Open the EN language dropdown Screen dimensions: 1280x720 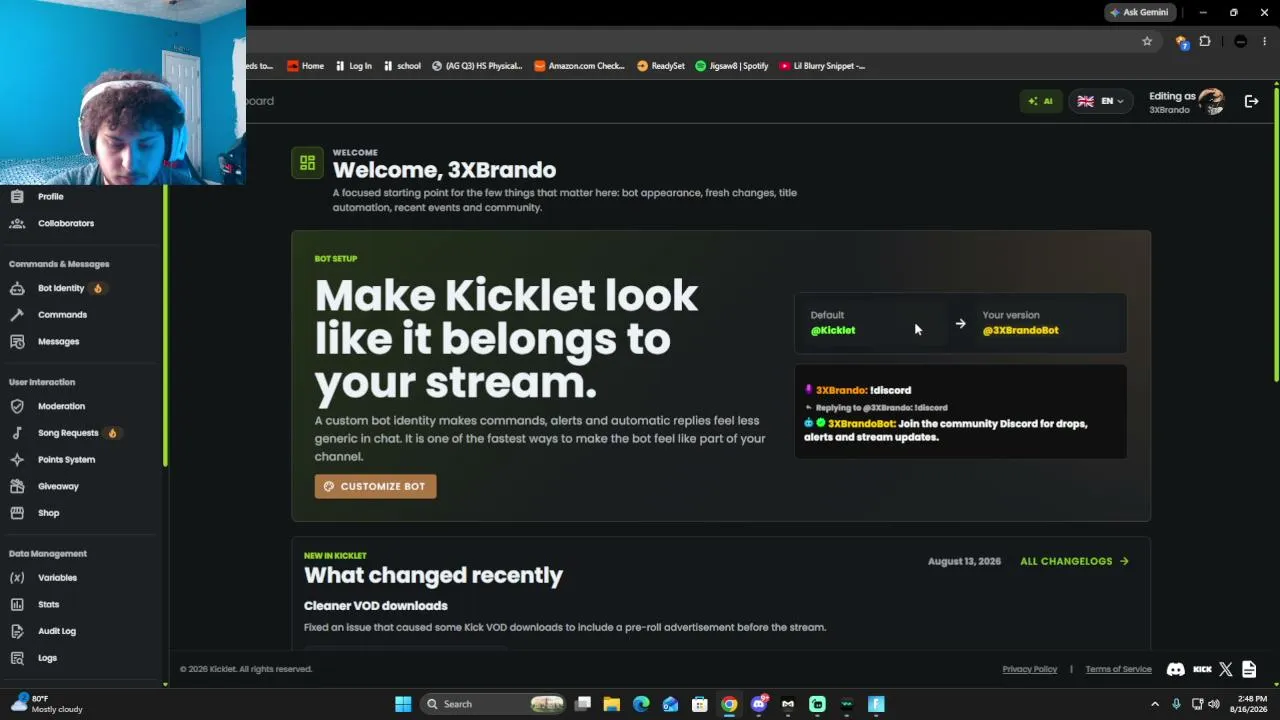click(x=1100, y=101)
